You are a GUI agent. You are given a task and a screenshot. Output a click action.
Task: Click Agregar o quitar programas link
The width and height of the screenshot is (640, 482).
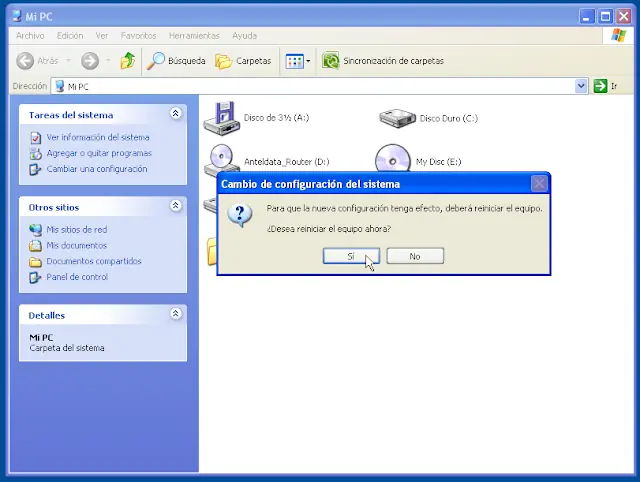click(x=99, y=153)
